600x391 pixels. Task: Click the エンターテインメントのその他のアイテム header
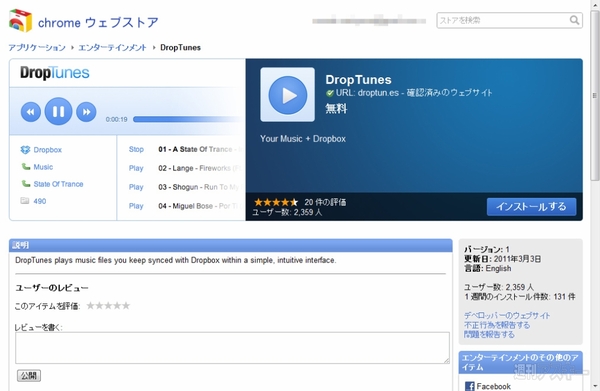[x=520, y=362]
